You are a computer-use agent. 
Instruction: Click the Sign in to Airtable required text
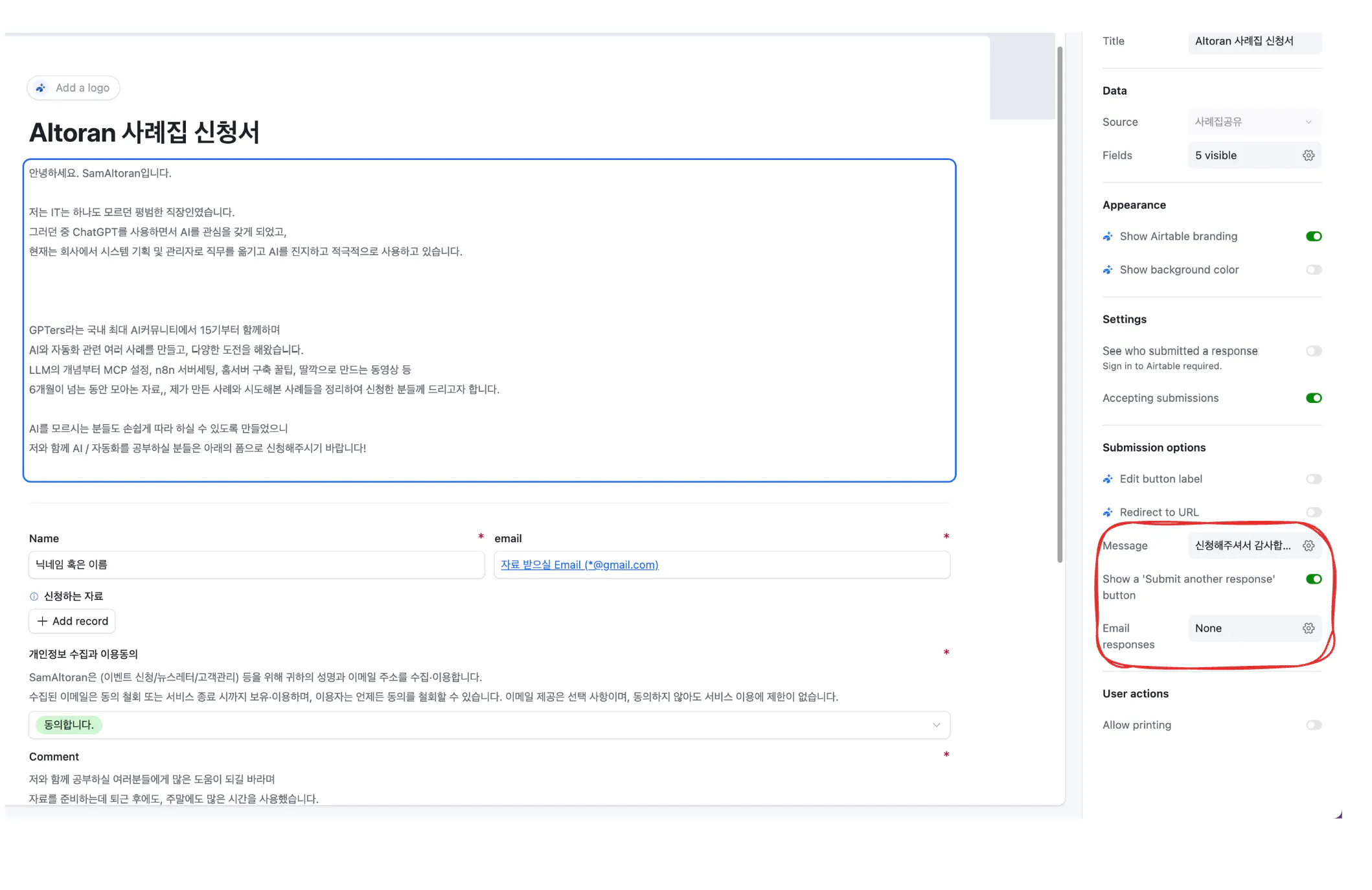tap(1162, 366)
